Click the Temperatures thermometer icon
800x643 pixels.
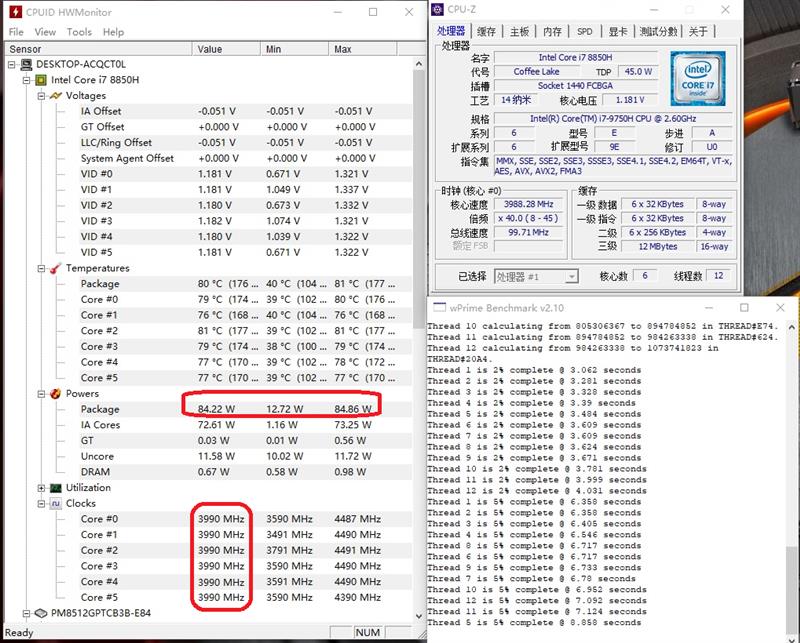[56, 268]
